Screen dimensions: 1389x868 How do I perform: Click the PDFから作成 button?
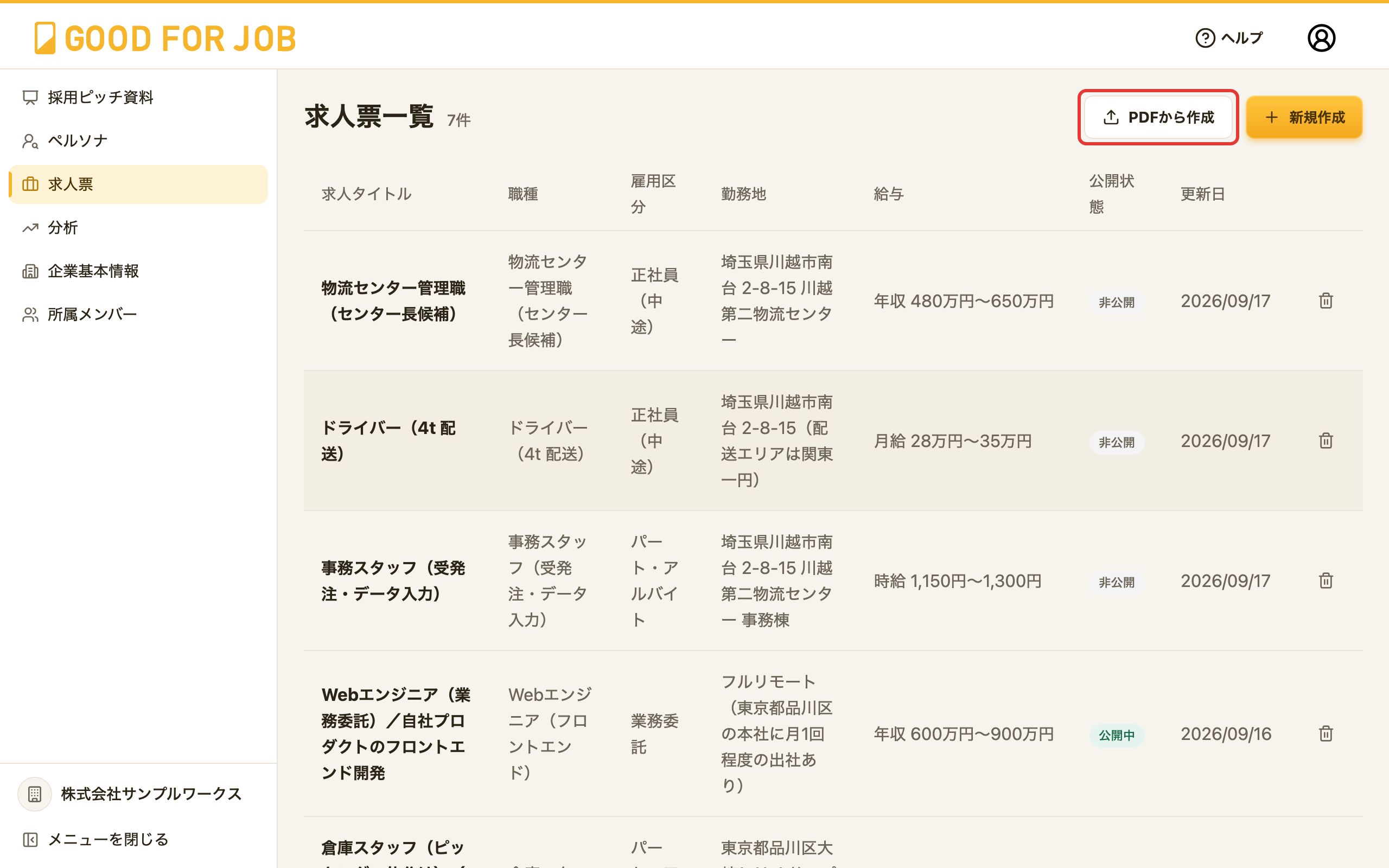coord(1158,117)
